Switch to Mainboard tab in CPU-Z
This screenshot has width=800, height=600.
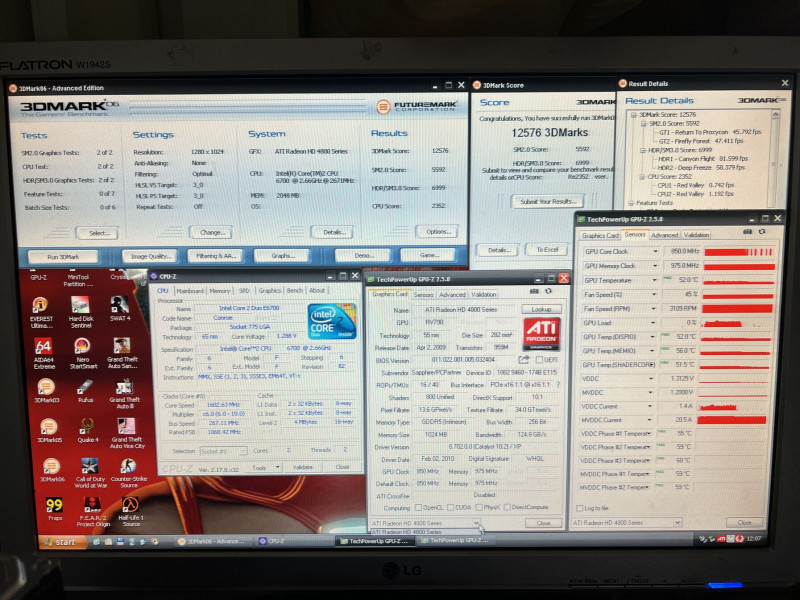[190, 291]
